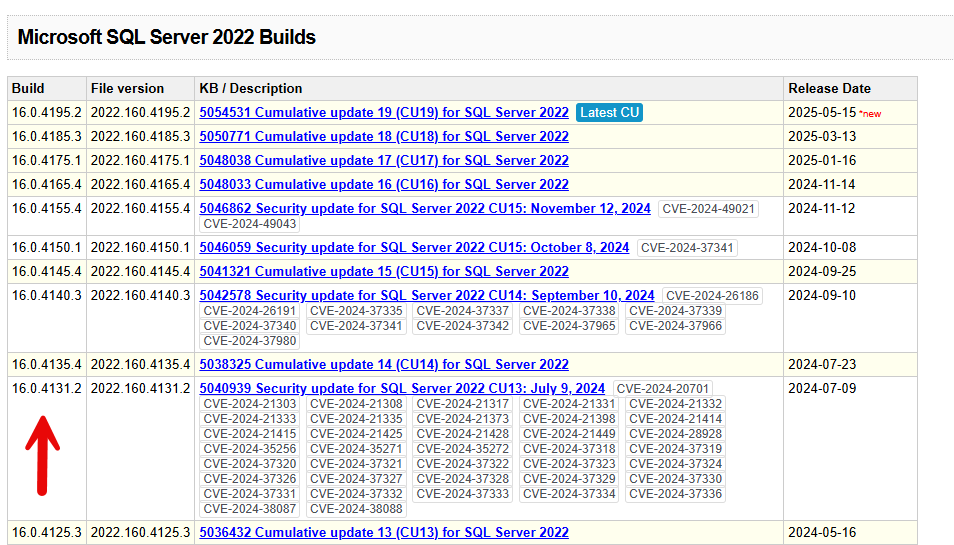Click the Release Date column header
954x545 pixels.
click(x=829, y=88)
